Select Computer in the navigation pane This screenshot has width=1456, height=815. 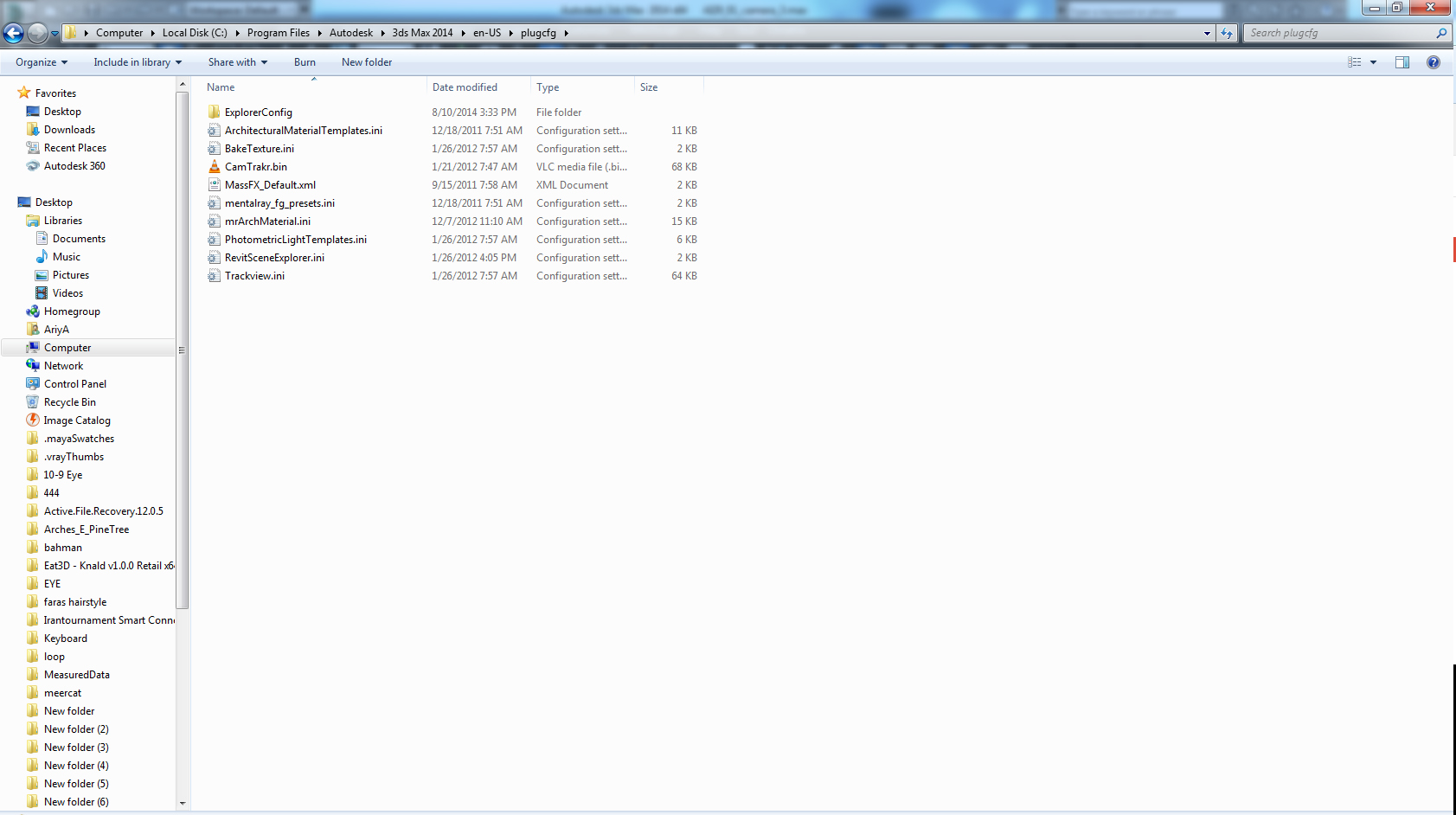point(67,348)
